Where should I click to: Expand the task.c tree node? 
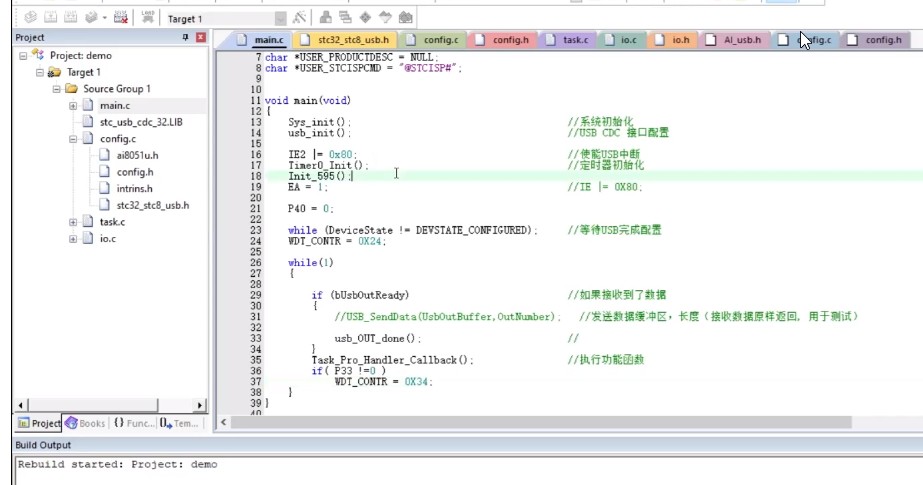click(x=73, y=222)
